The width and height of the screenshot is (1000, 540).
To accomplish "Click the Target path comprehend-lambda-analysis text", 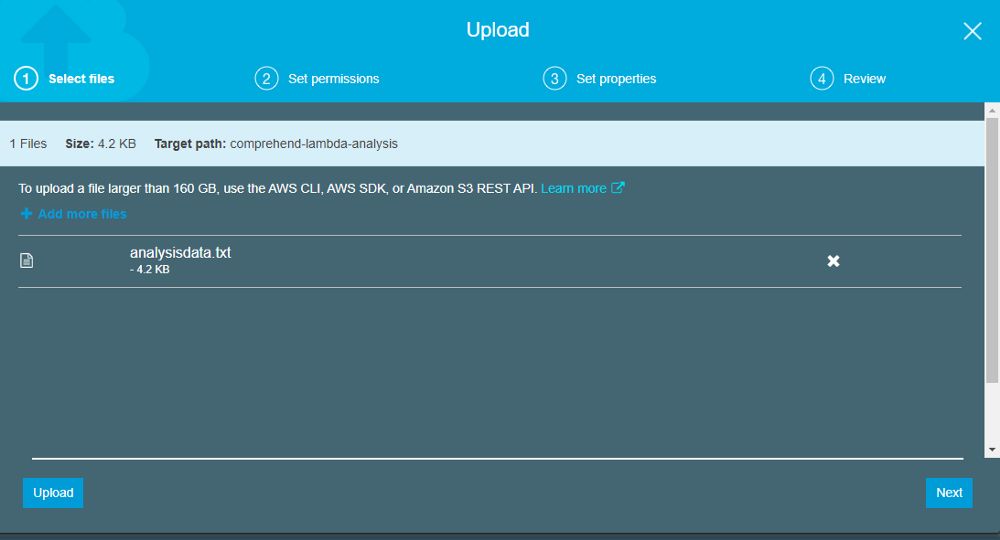I will tap(276, 144).
